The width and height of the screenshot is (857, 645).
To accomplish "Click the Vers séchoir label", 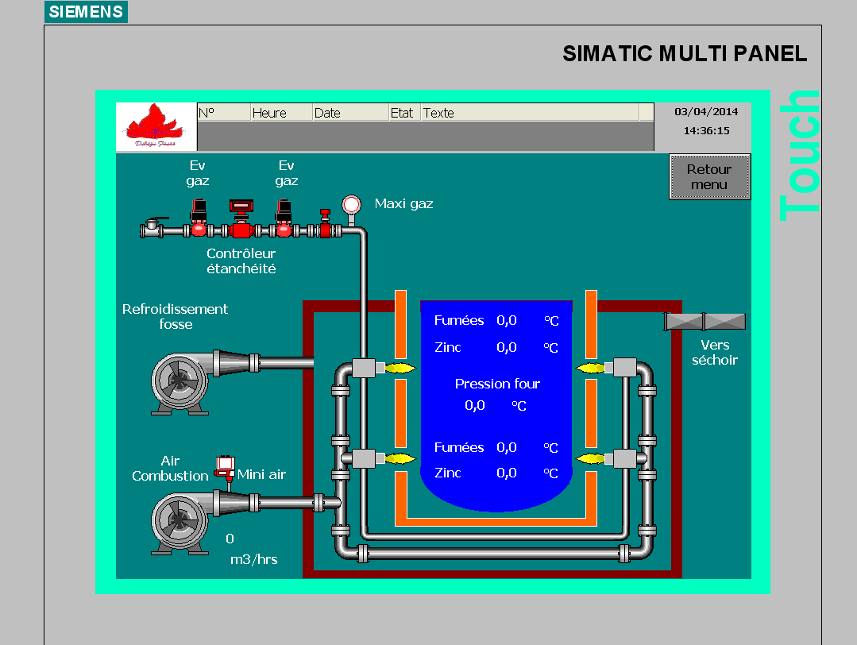I will click(715, 353).
